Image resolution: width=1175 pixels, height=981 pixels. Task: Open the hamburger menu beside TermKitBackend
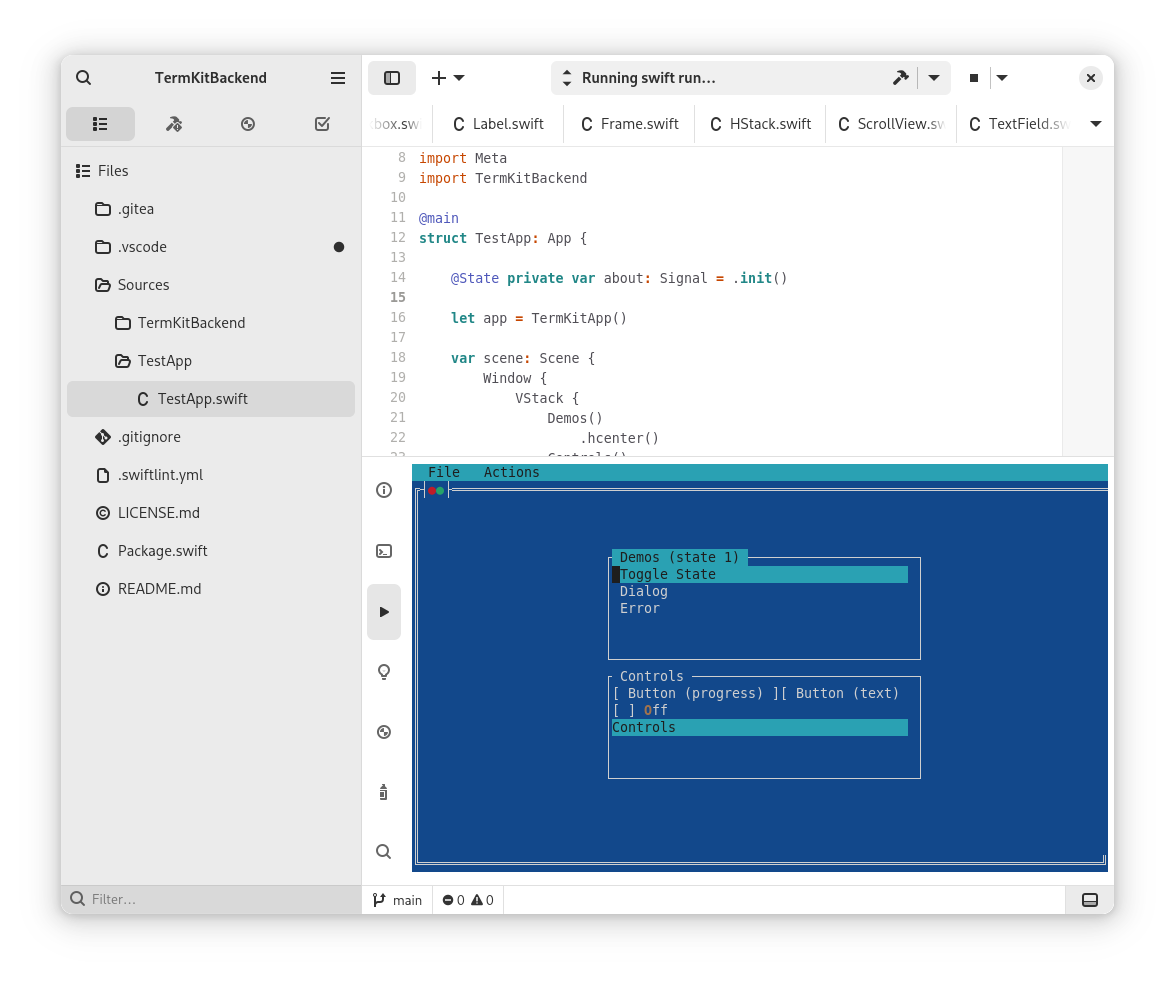338,78
